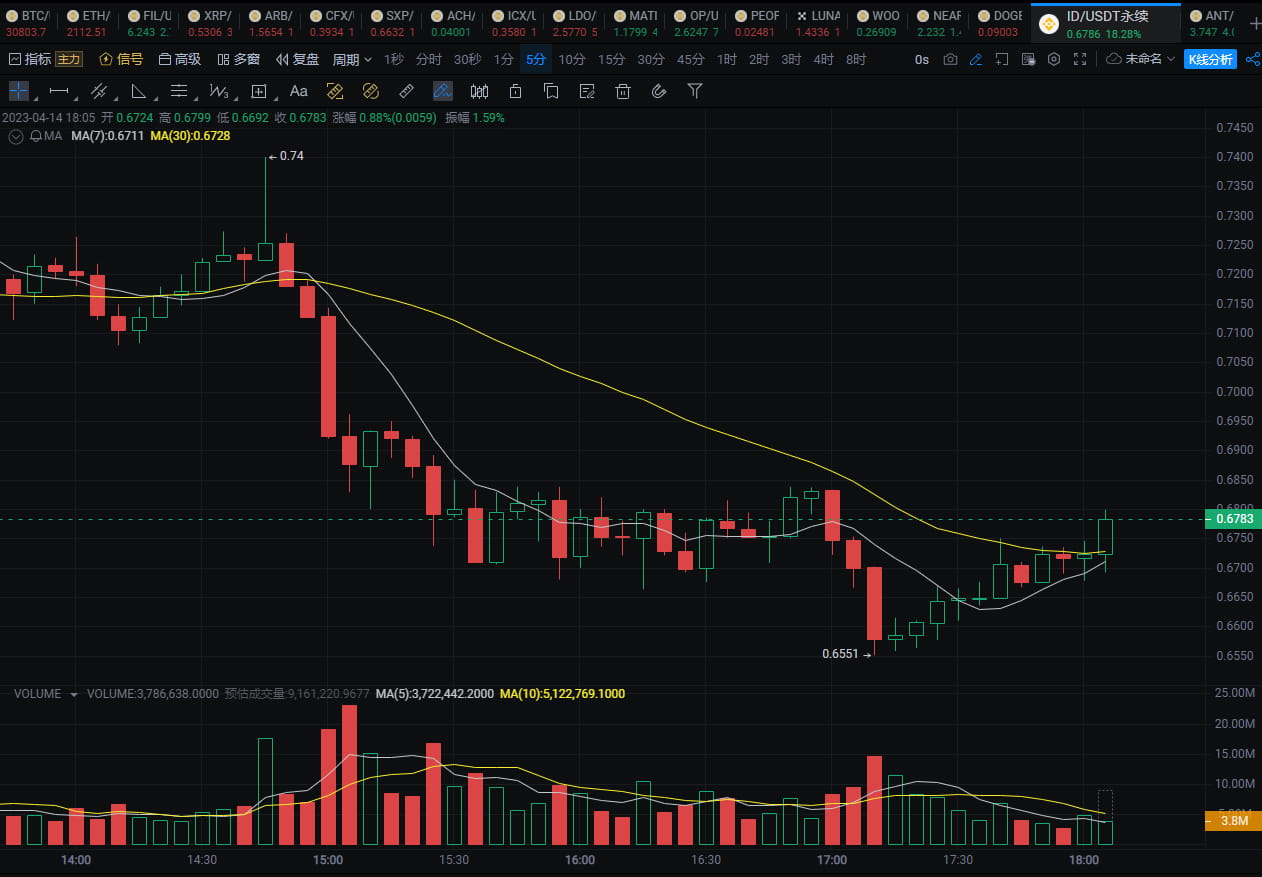Select the Aa text annotation tool
The height and width of the screenshot is (877, 1262).
[x=299, y=91]
